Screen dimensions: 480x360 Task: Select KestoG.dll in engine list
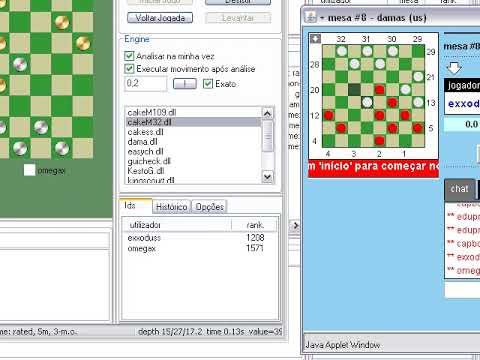(x=193, y=171)
